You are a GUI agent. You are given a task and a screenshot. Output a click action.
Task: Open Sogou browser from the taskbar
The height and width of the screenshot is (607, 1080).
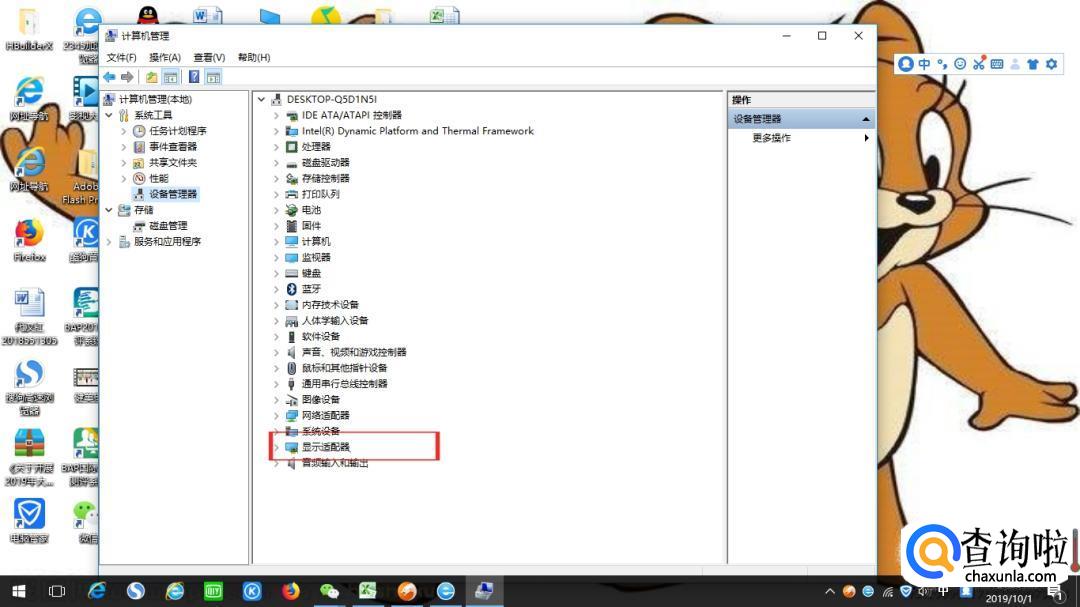click(x=136, y=591)
